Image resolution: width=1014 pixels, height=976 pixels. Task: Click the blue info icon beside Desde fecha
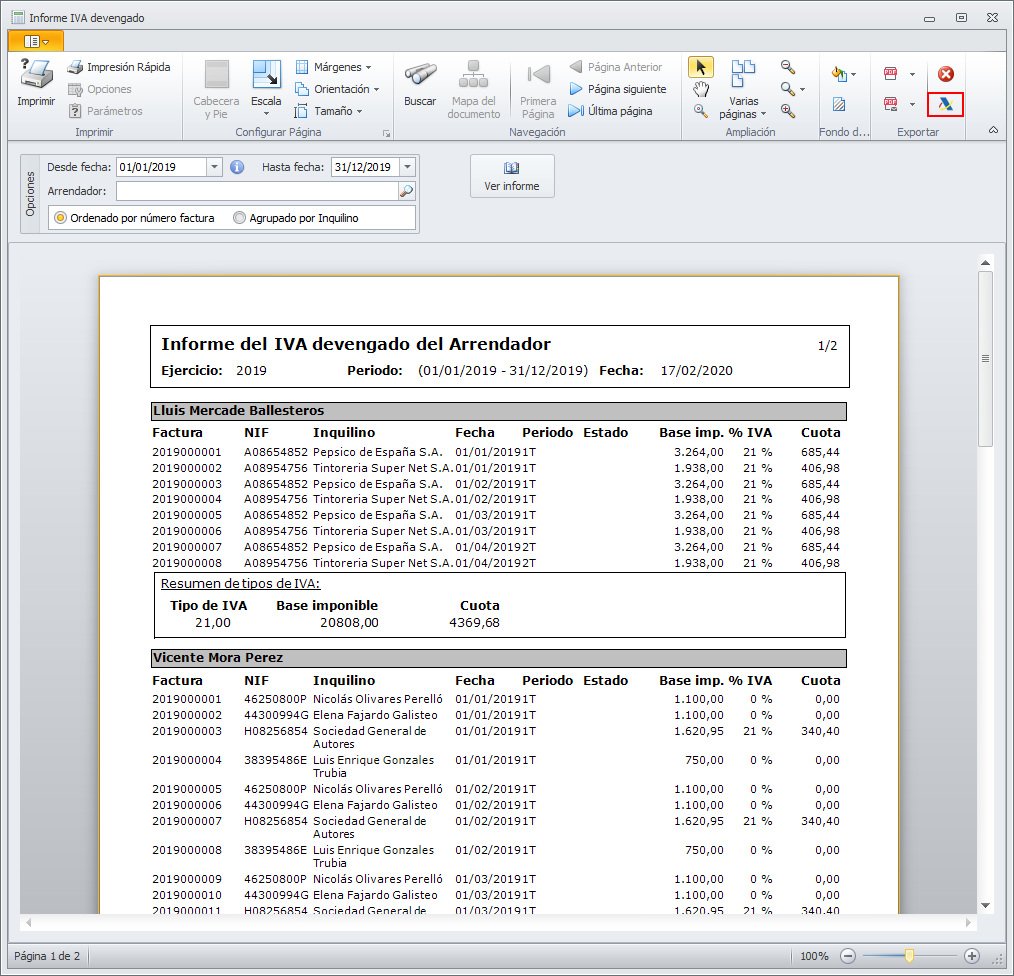237,167
